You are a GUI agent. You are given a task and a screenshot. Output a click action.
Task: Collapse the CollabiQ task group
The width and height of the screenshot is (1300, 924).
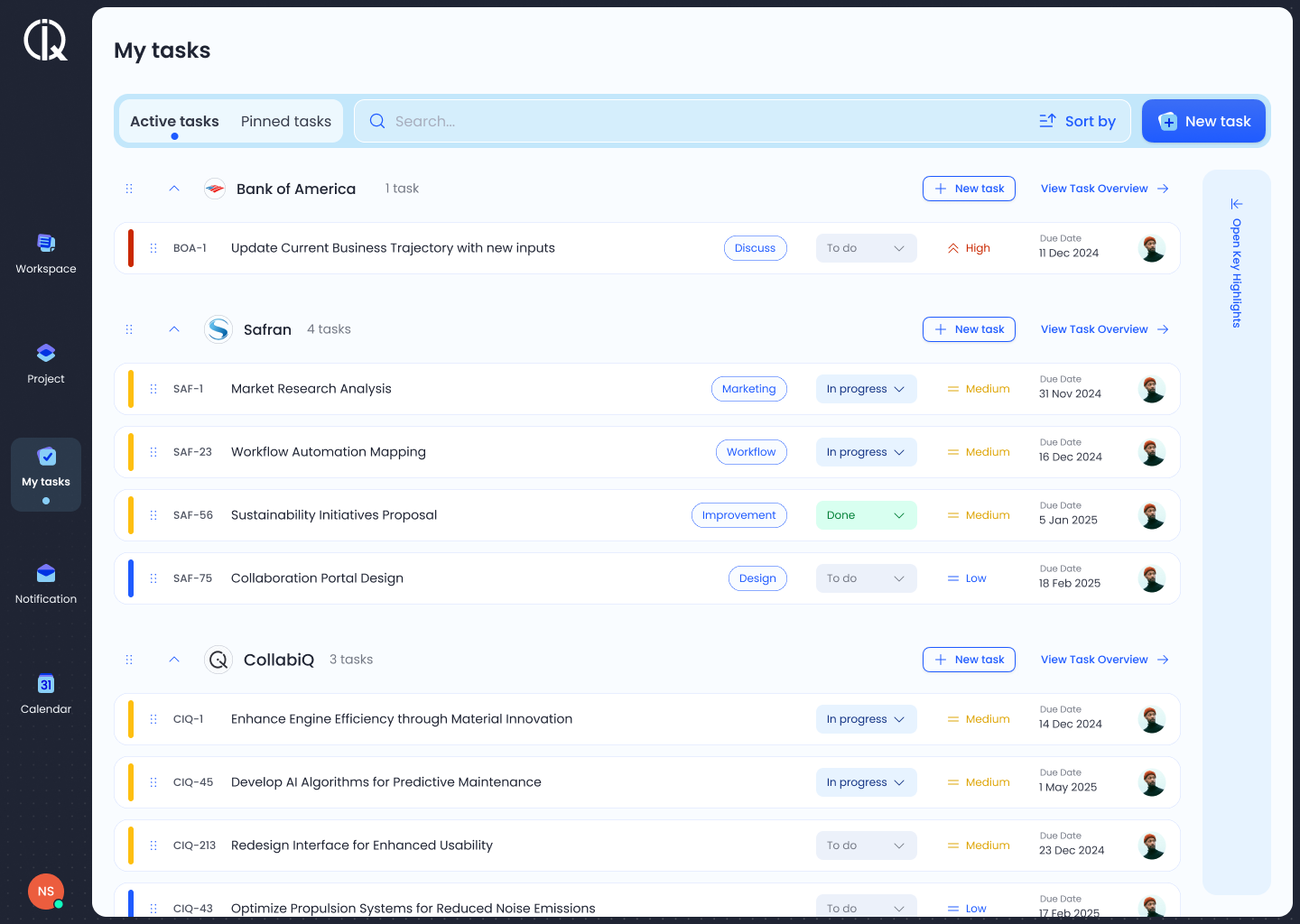click(174, 660)
